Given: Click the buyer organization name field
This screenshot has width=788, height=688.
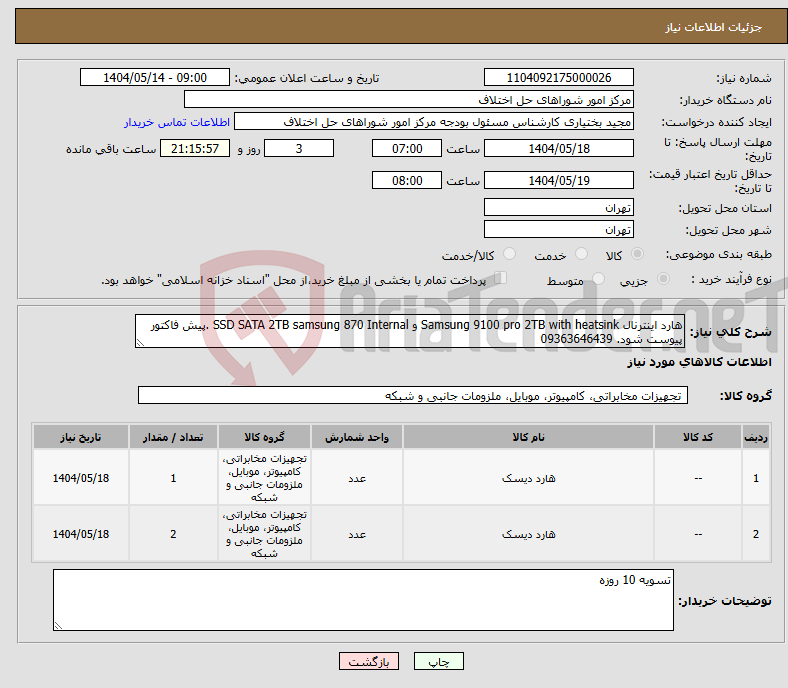Looking at the screenshot, I should click(x=409, y=100).
